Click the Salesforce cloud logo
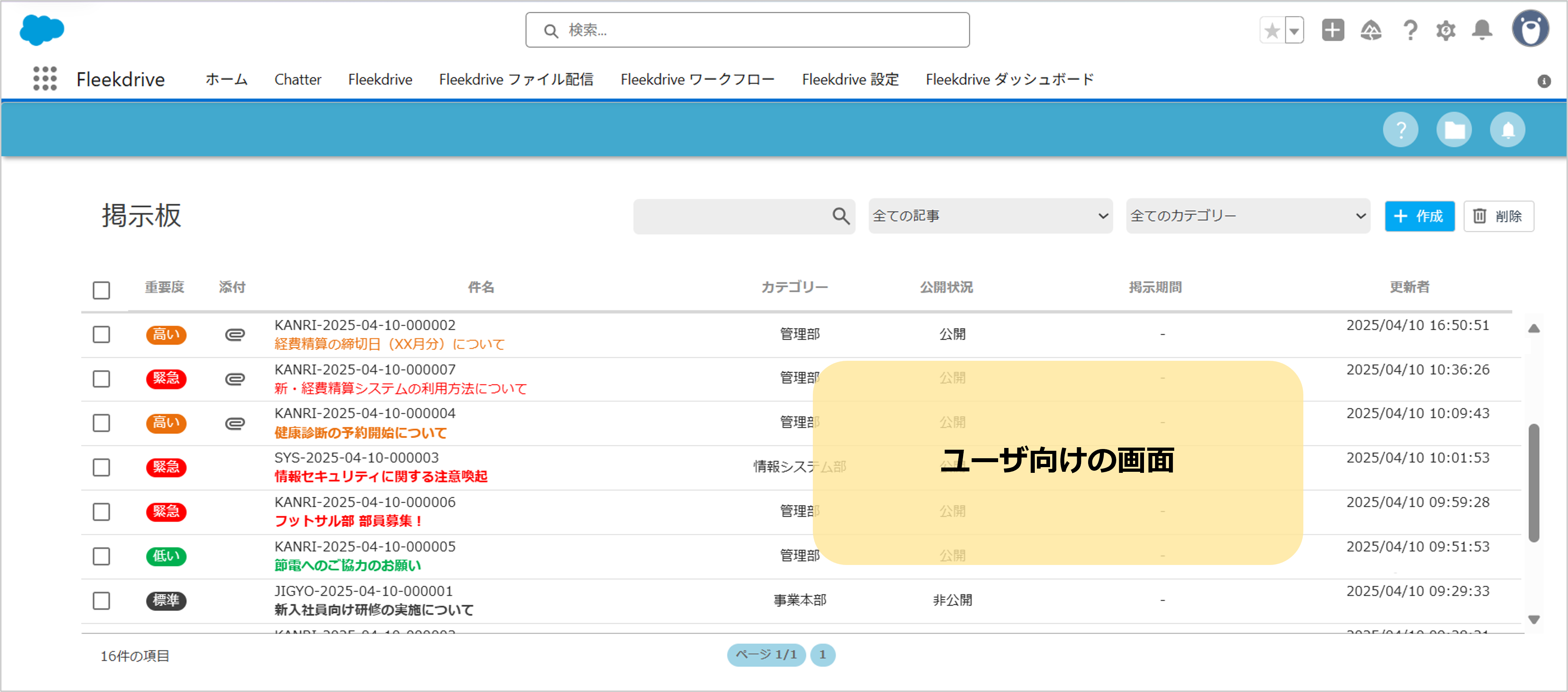This screenshot has width=1568, height=692. pos(41,30)
